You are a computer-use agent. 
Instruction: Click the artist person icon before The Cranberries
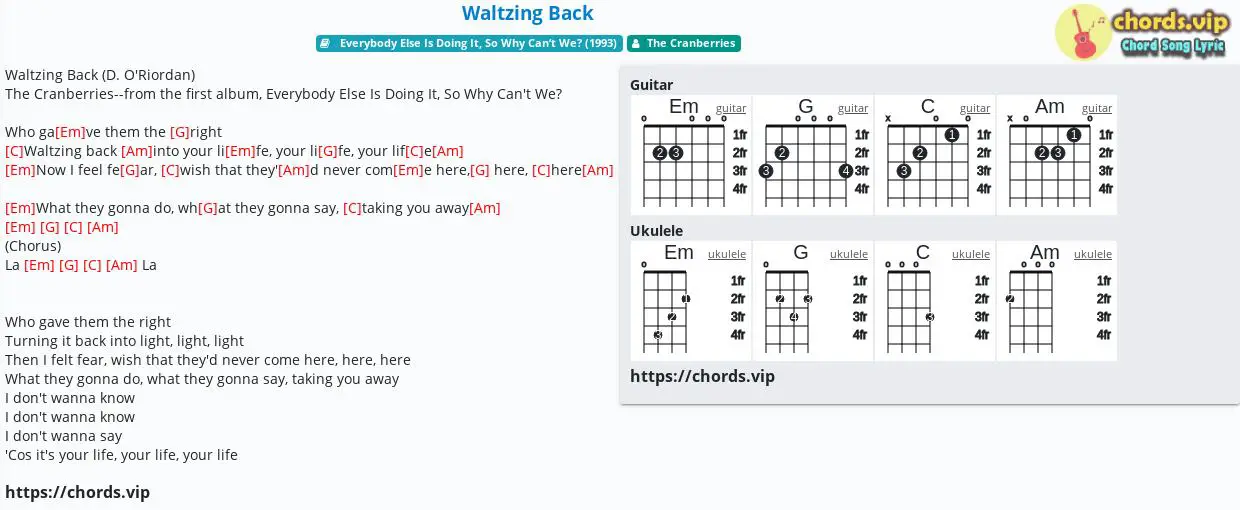click(x=637, y=43)
